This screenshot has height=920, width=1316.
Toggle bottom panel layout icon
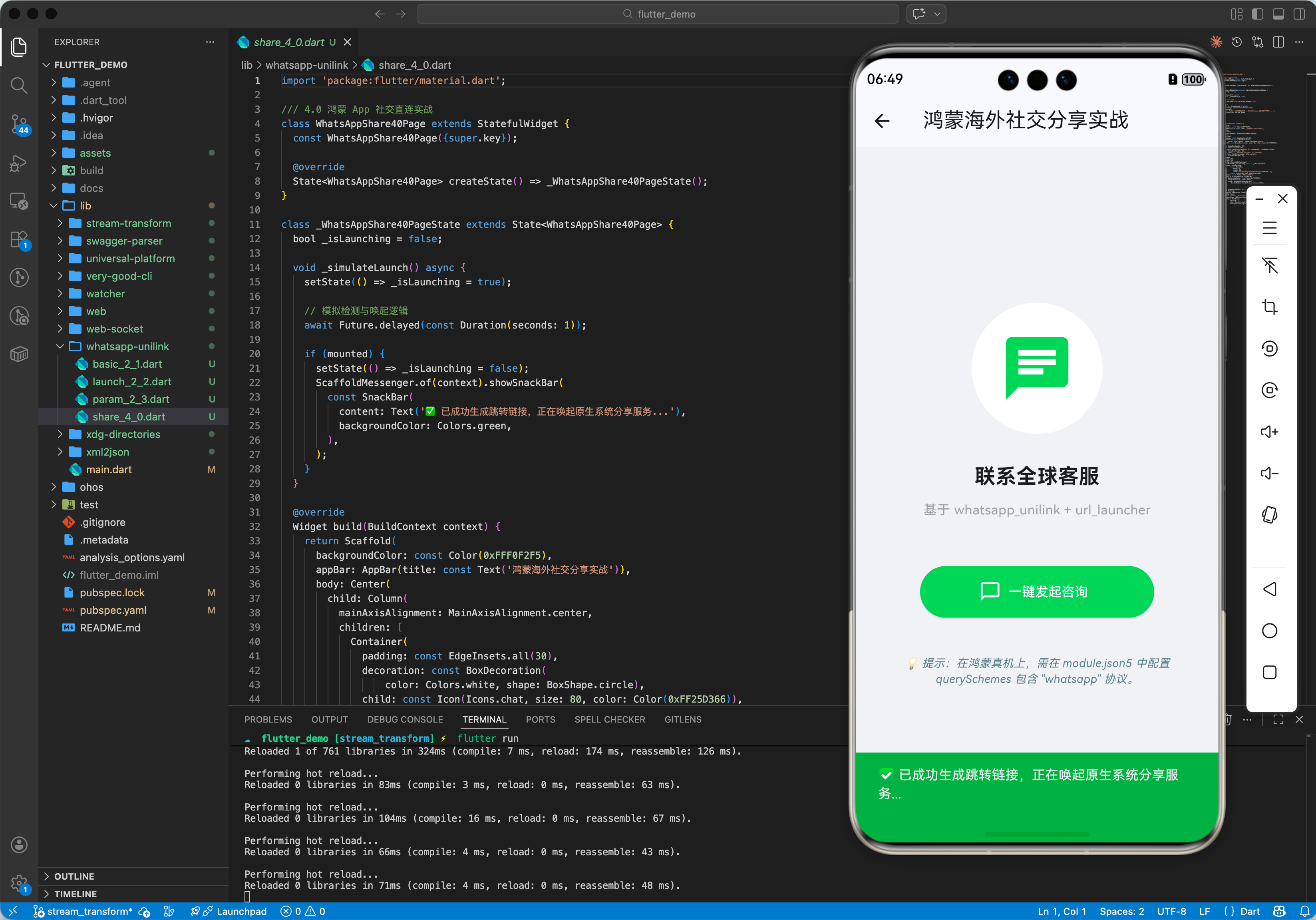(x=1278, y=14)
